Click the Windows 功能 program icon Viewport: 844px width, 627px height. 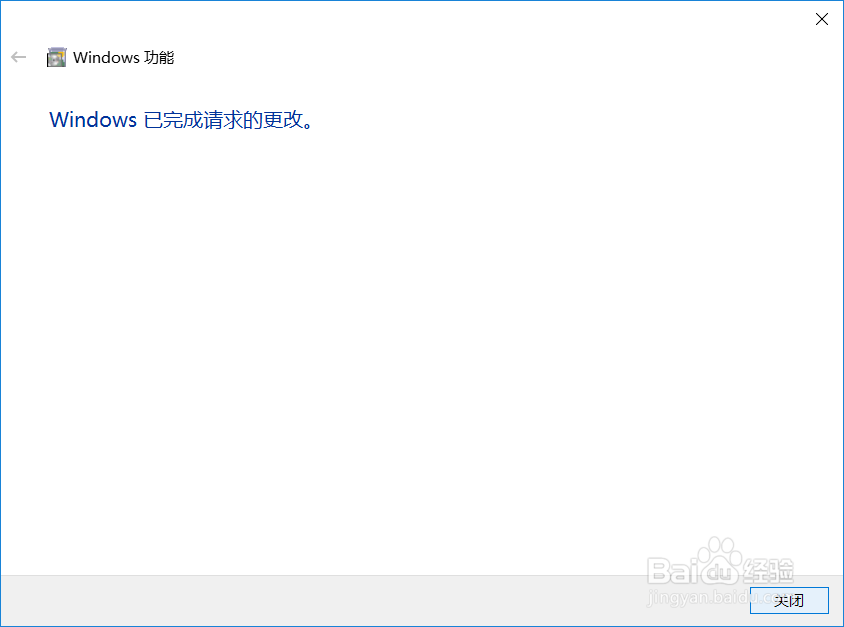[57, 57]
